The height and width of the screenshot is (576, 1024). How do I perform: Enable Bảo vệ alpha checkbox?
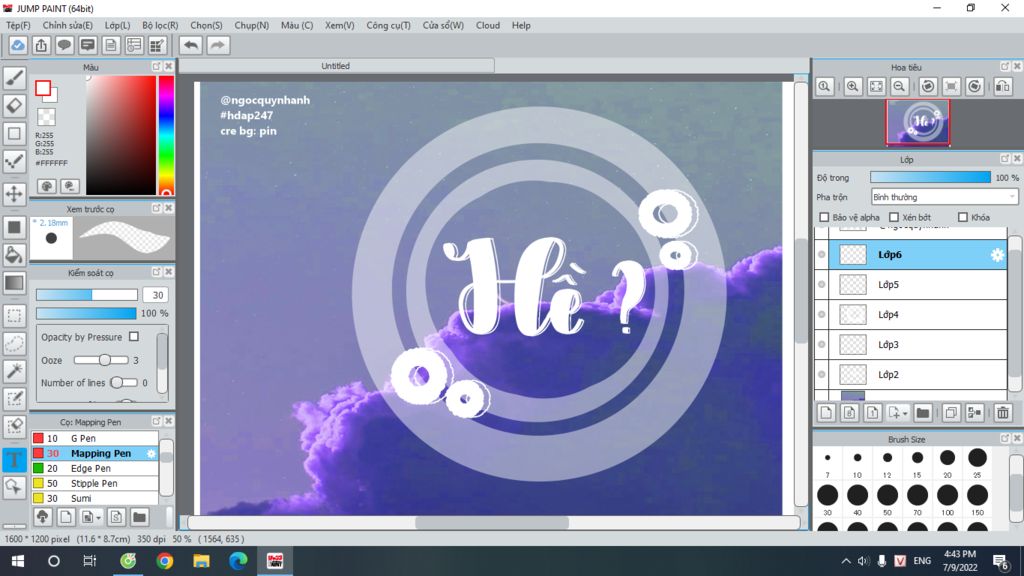click(x=824, y=217)
